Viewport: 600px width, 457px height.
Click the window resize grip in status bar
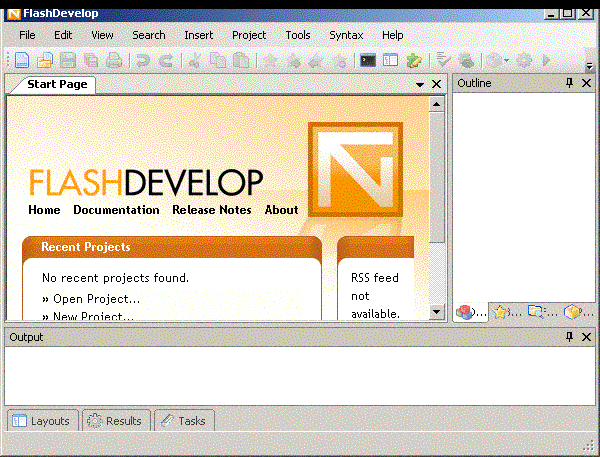click(589, 446)
